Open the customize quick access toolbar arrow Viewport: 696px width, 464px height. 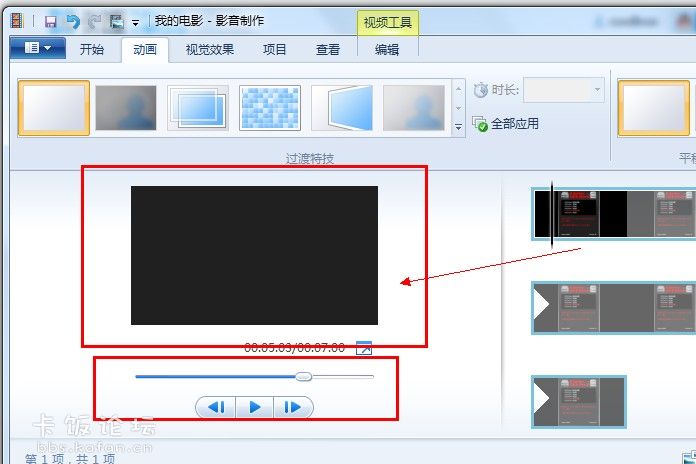[135, 22]
